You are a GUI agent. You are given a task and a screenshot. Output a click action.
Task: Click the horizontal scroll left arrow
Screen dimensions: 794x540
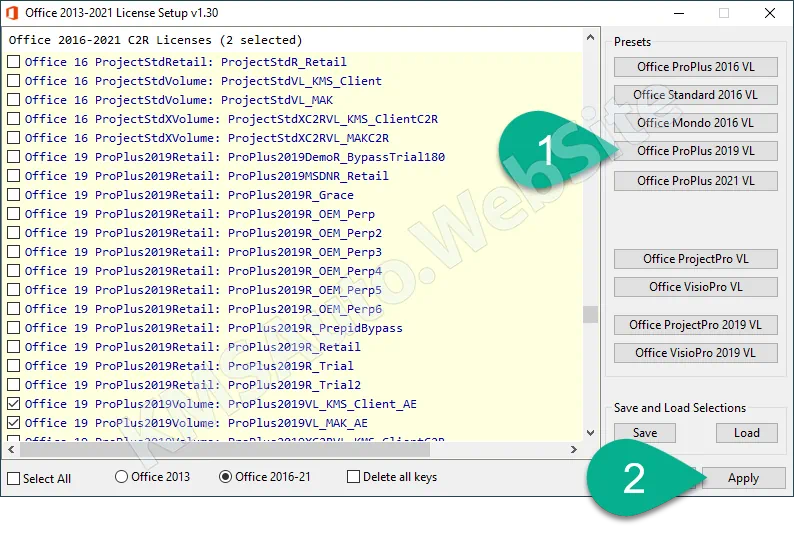point(11,449)
